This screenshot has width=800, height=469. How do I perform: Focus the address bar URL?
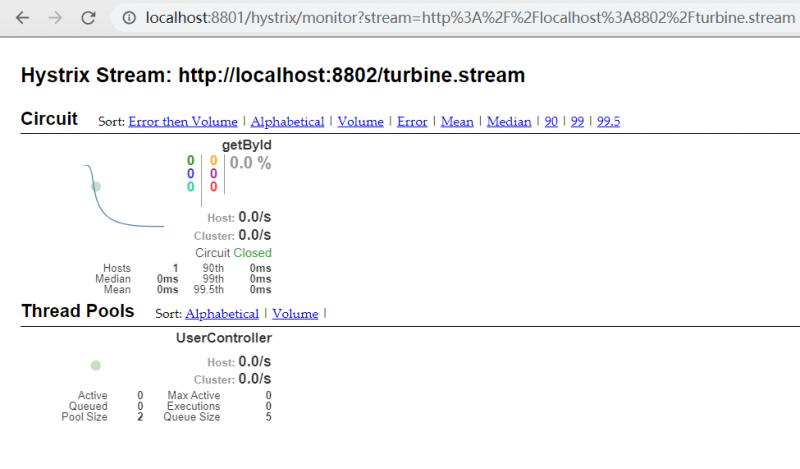(x=470, y=18)
